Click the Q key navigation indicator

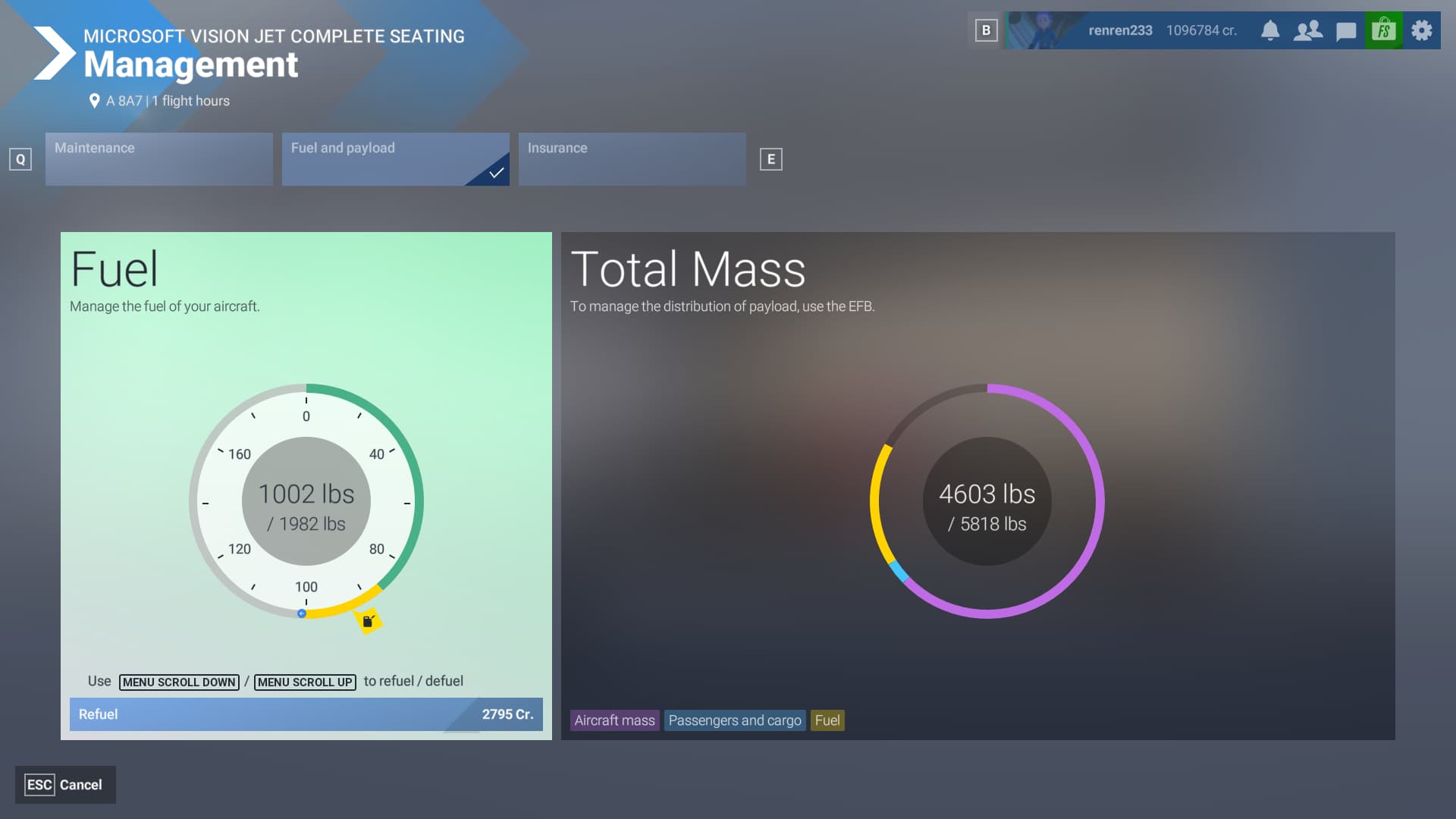click(20, 159)
